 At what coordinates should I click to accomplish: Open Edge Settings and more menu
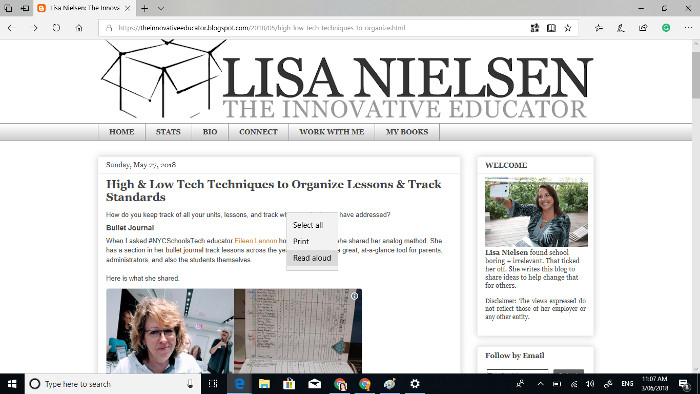[688, 28]
